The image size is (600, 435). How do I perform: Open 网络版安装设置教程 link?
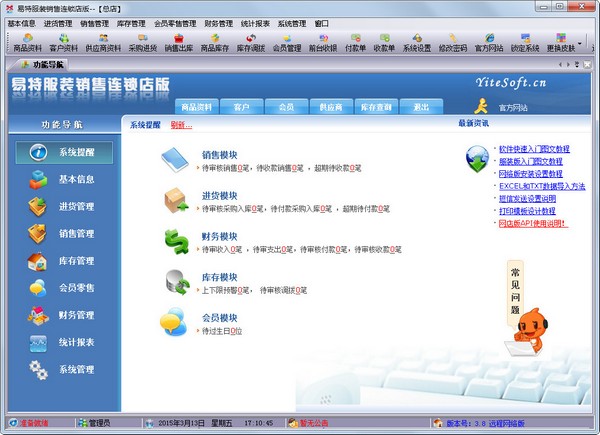(531, 174)
